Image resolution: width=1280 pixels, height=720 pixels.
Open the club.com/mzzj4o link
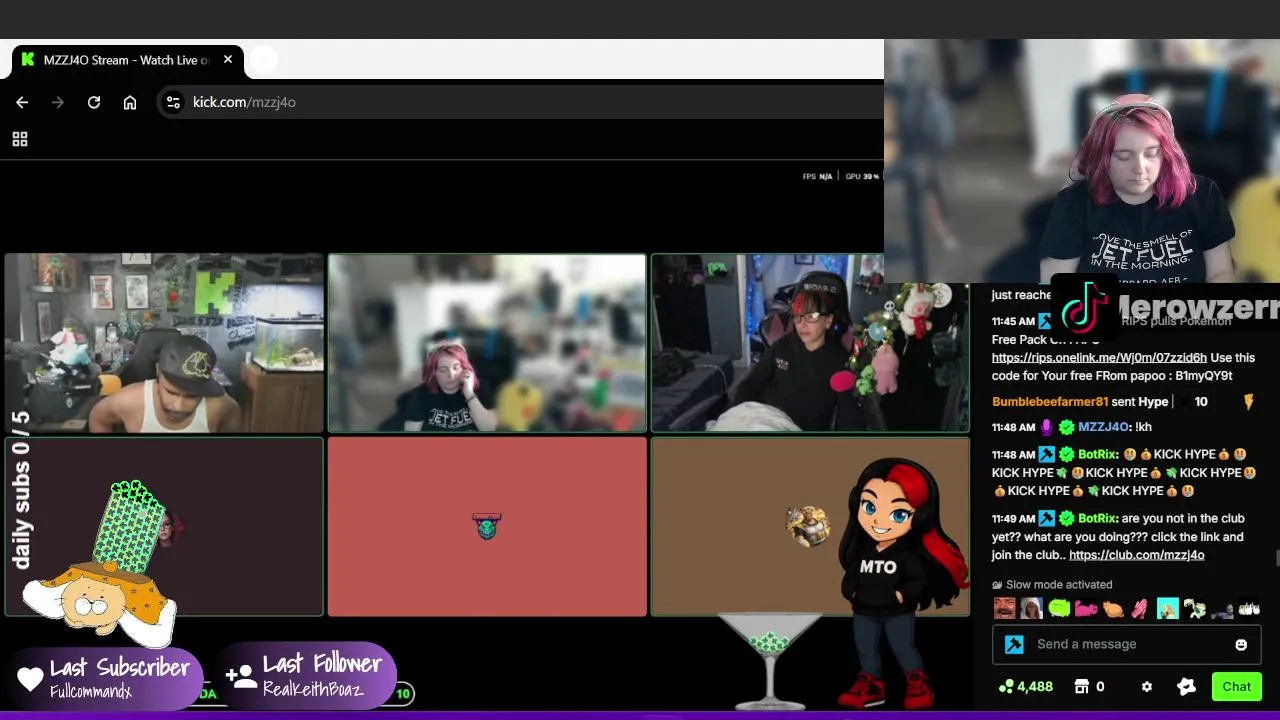pos(1137,555)
